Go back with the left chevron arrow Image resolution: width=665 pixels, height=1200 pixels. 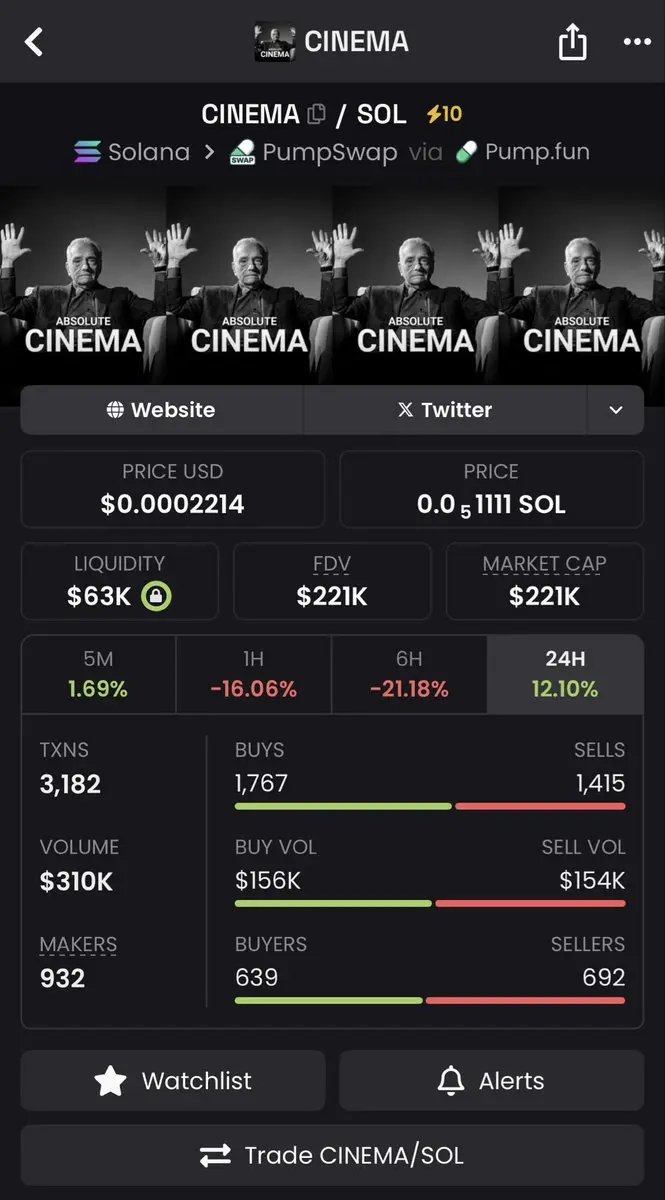point(35,42)
